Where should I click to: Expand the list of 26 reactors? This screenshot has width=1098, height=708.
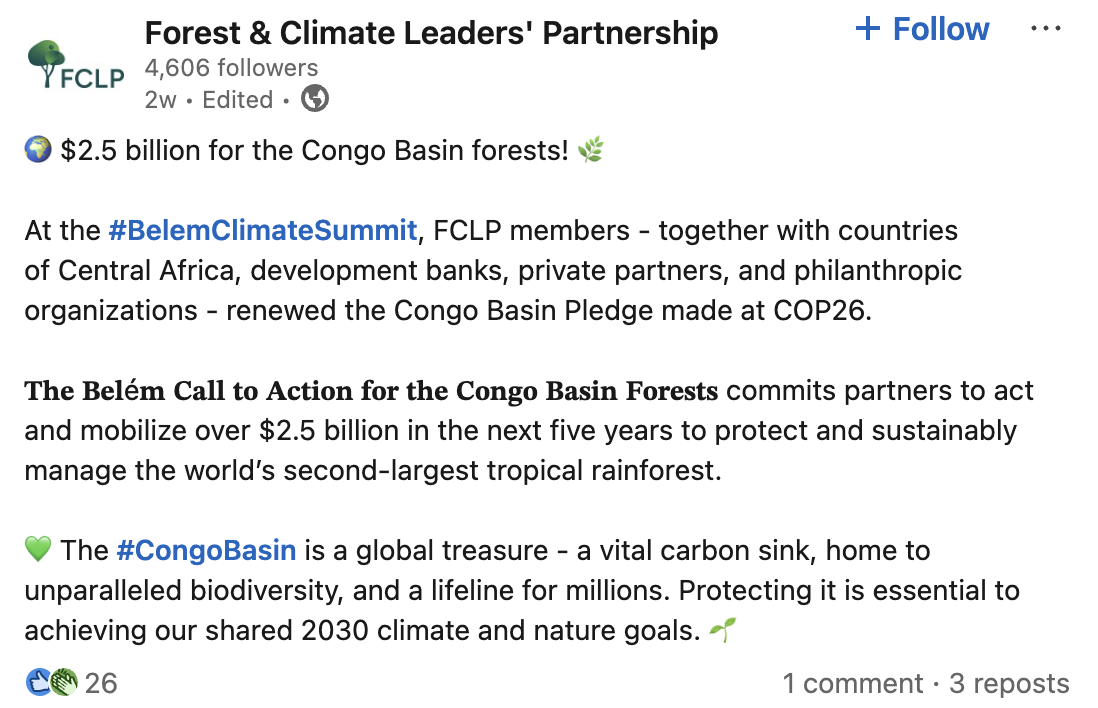pos(100,683)
